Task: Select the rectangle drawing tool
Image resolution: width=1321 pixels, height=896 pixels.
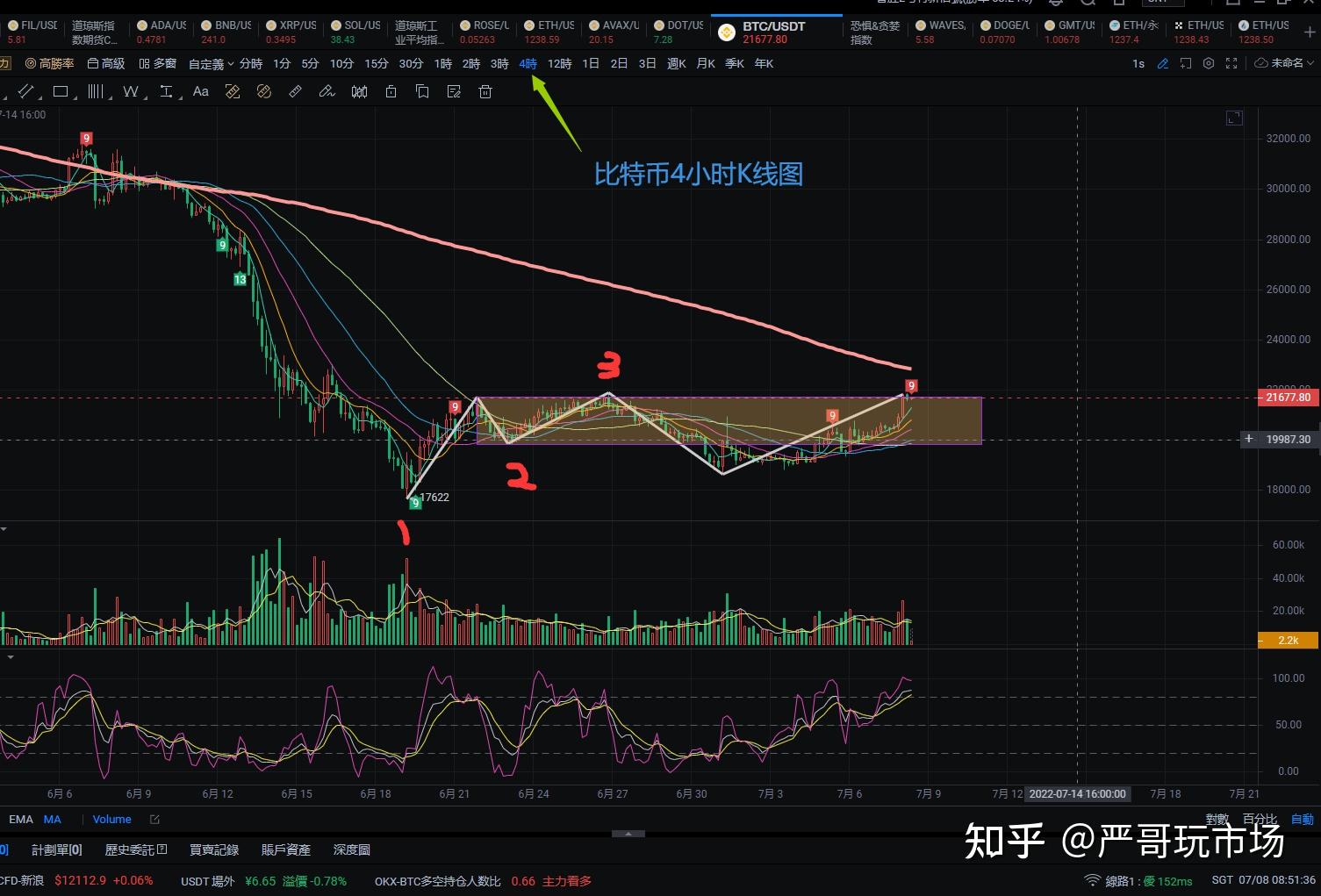Action: tap(61, 90)
